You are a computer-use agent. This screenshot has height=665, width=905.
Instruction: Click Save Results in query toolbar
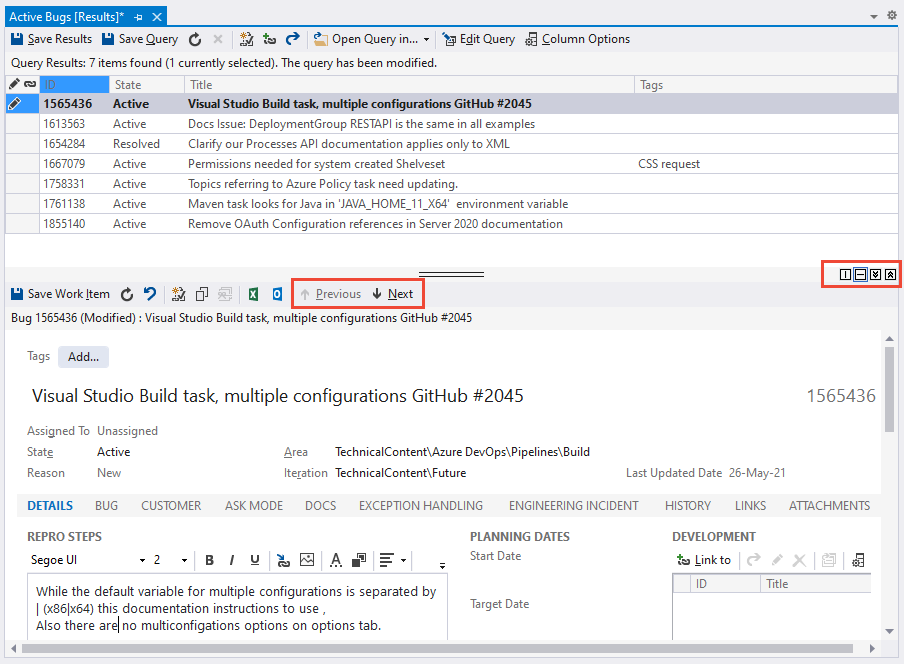pyautogui.click(x=51, y=39)
